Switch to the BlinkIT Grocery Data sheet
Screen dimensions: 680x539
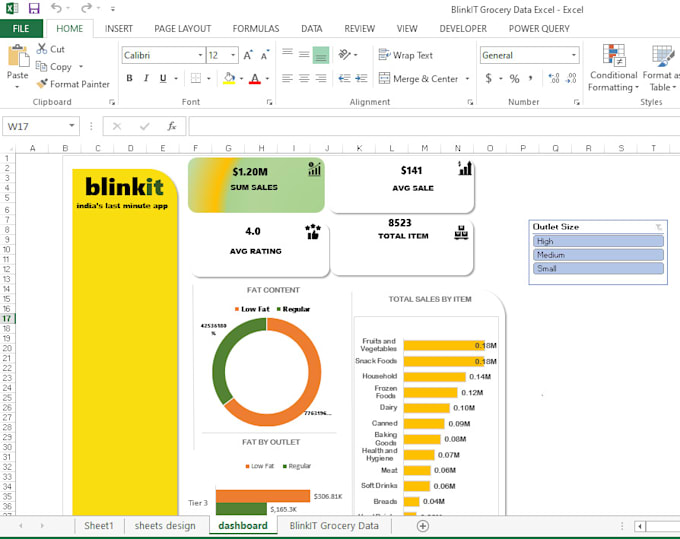pyautogui.click(x=334, y=526)
